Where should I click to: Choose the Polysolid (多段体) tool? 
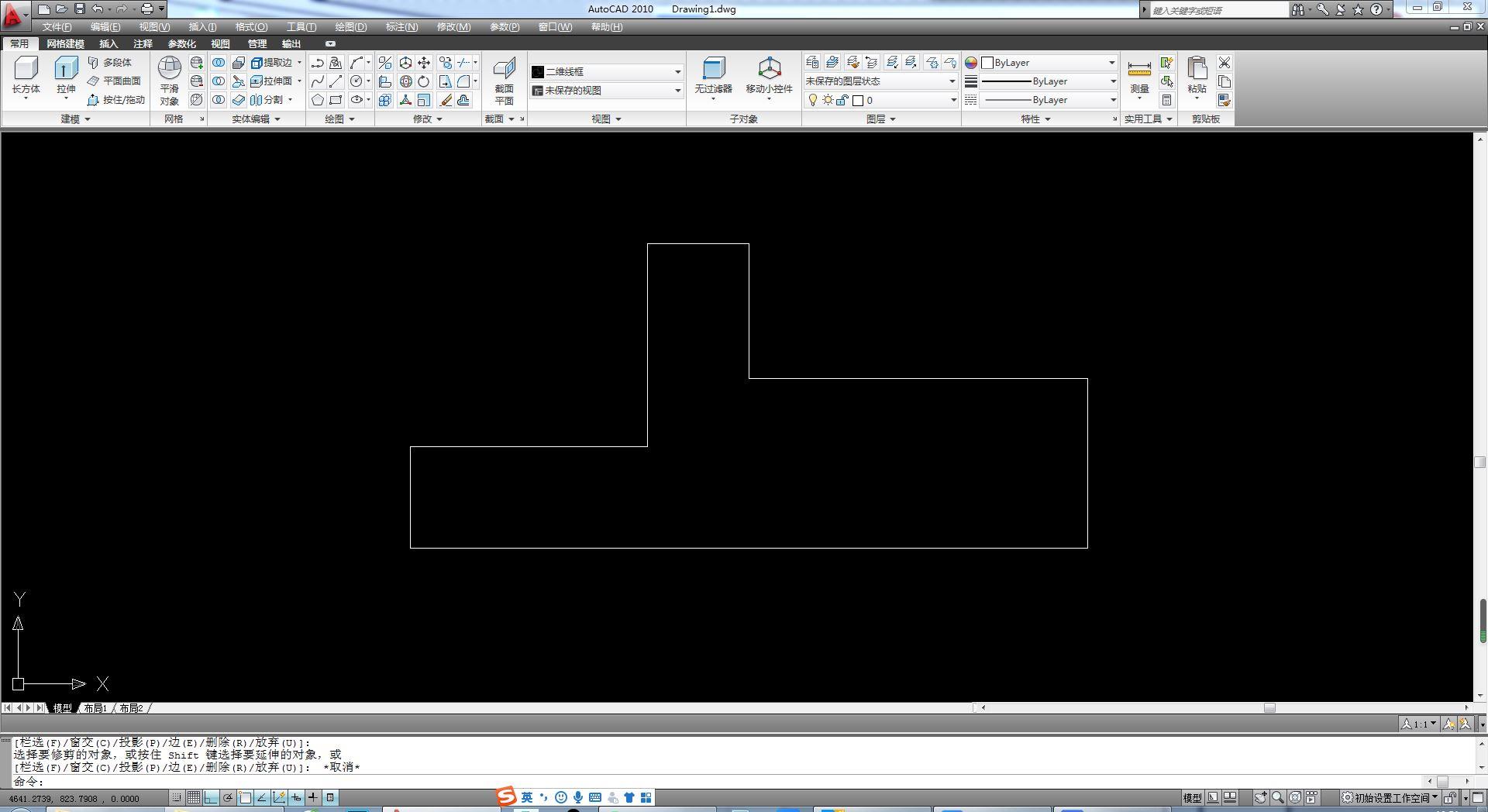[109, 62]
